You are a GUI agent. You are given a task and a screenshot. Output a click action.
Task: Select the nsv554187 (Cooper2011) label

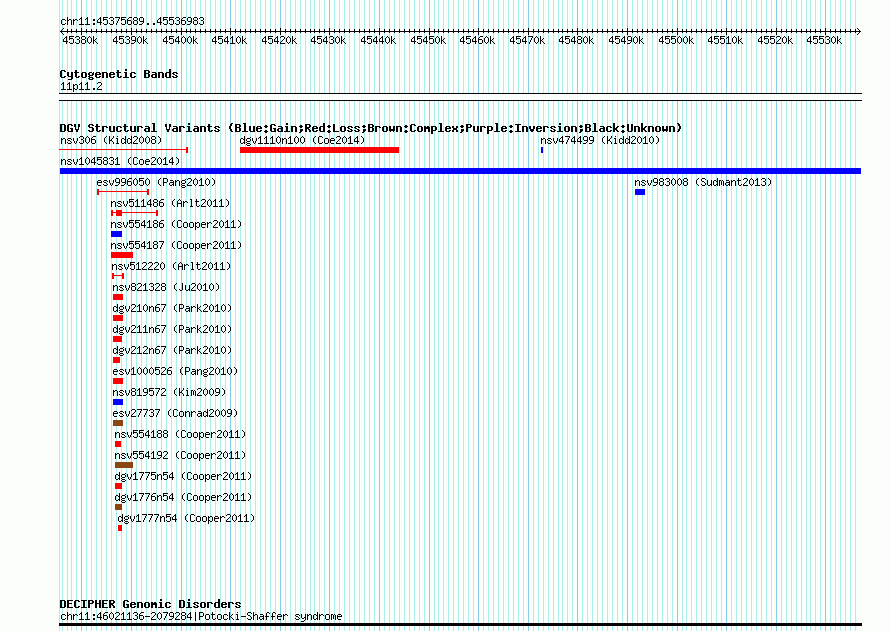tap(177, 245)
